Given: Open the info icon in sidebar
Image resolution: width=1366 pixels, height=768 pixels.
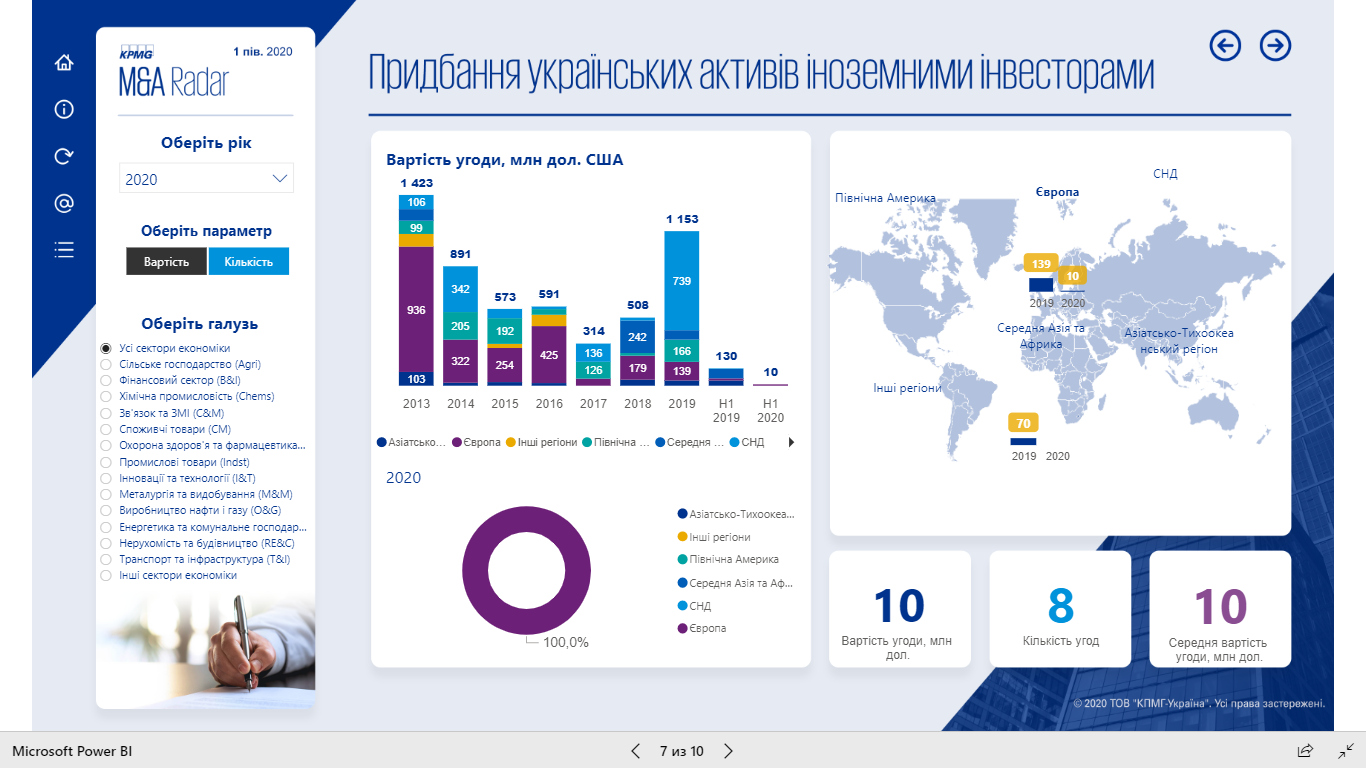Looking at the screenshot, I should [x=64, y=110].
